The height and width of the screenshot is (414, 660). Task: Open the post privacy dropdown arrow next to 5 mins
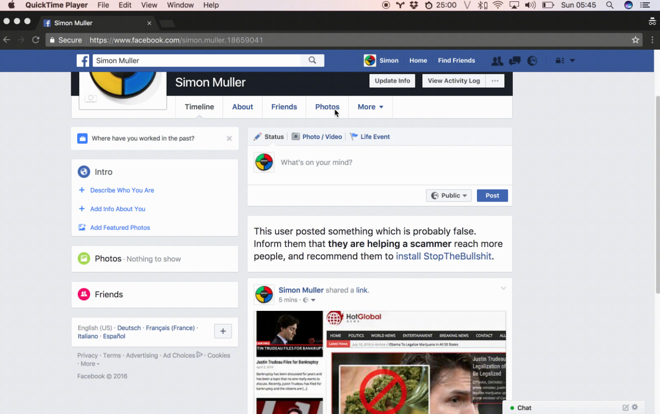tap(313, 300)
